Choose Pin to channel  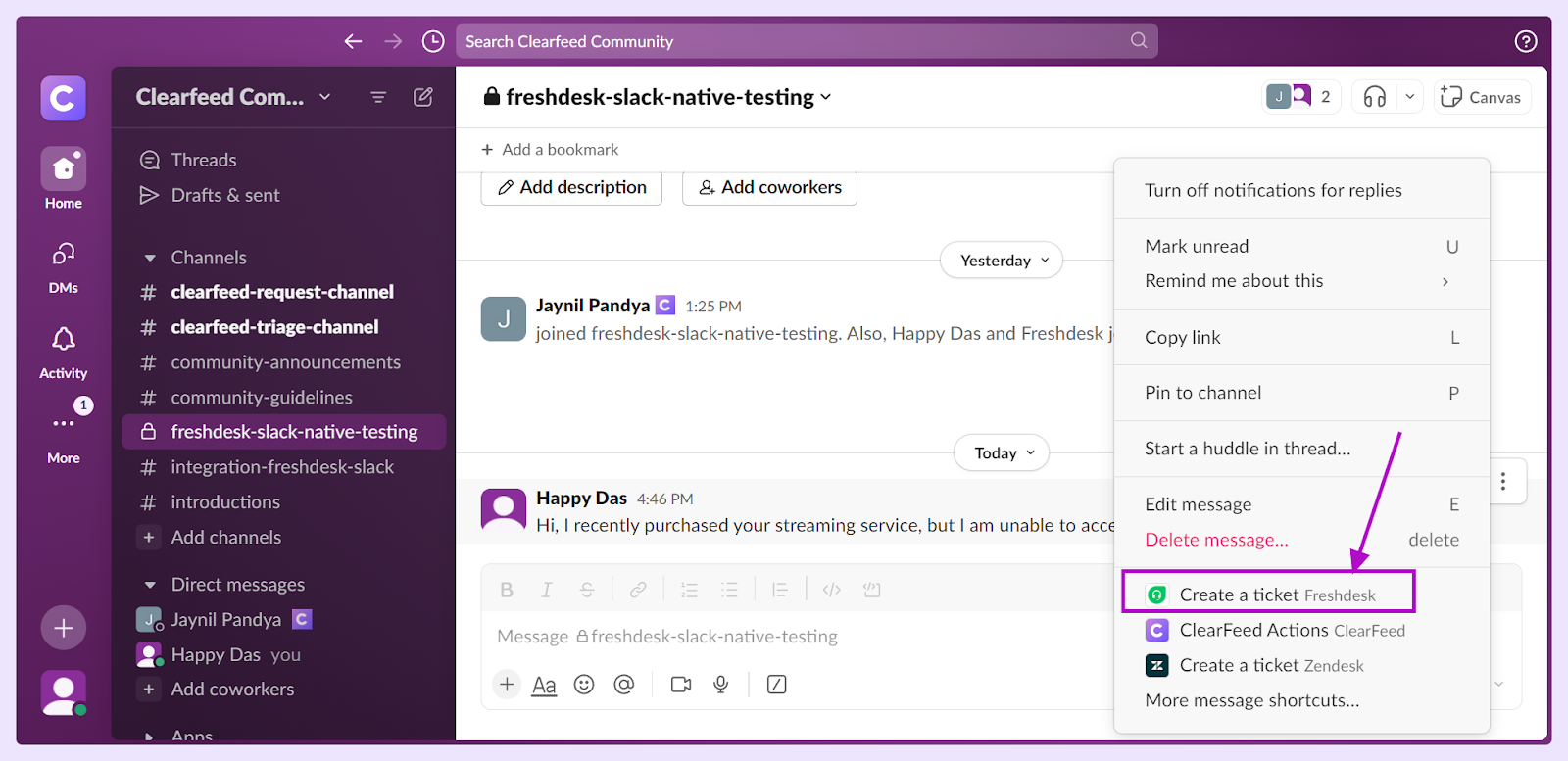coord(1301,393)
